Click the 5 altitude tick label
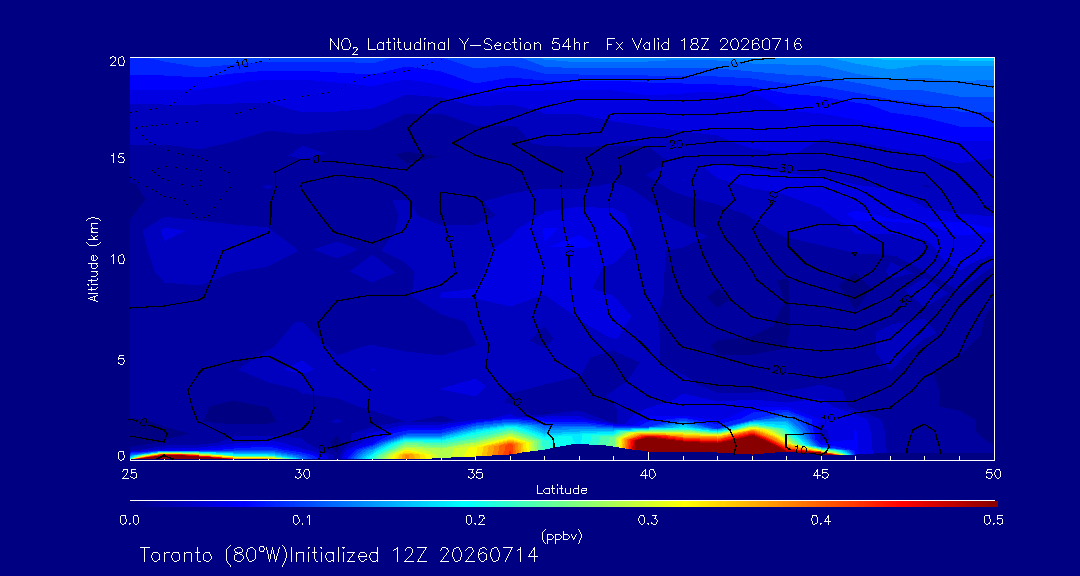The width and height of the screenshot is (1080, 576). (120, 359)
